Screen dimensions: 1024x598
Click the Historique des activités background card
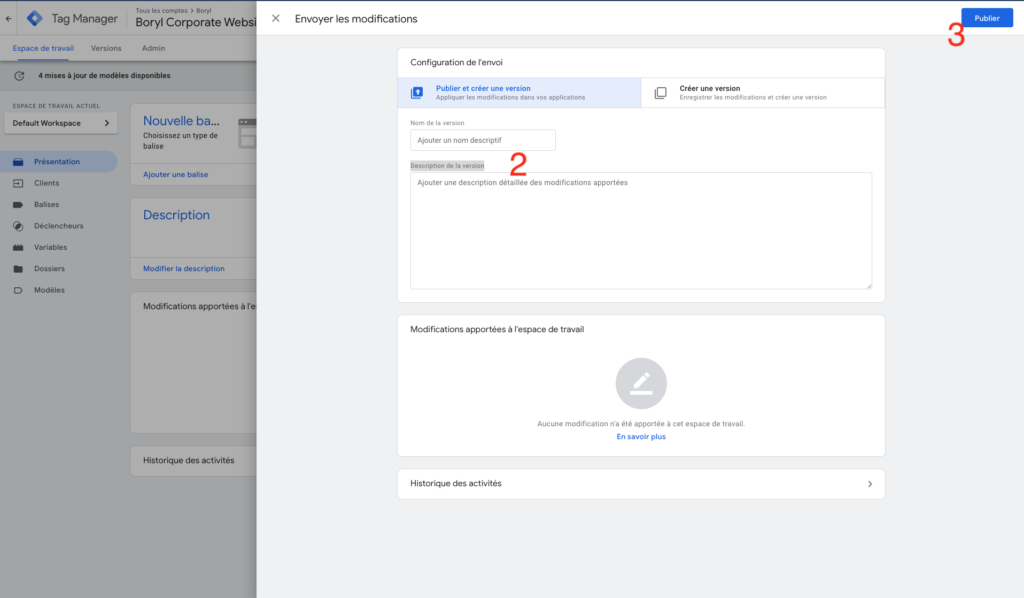[x=194, y=461]
